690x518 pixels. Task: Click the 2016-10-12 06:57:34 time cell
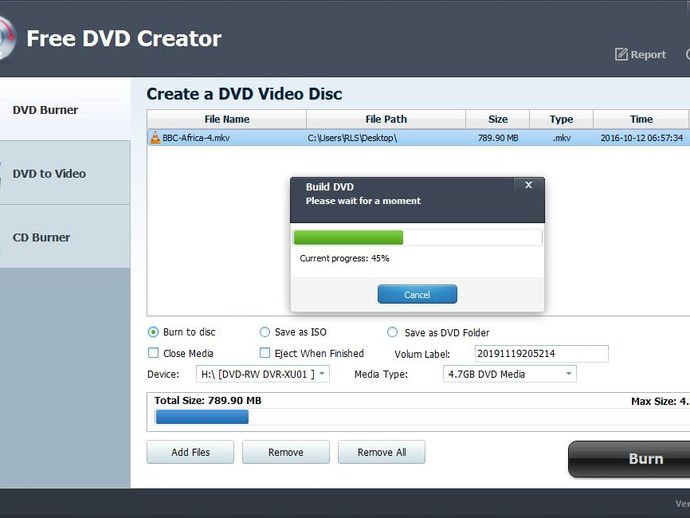(x=642, y=138)
